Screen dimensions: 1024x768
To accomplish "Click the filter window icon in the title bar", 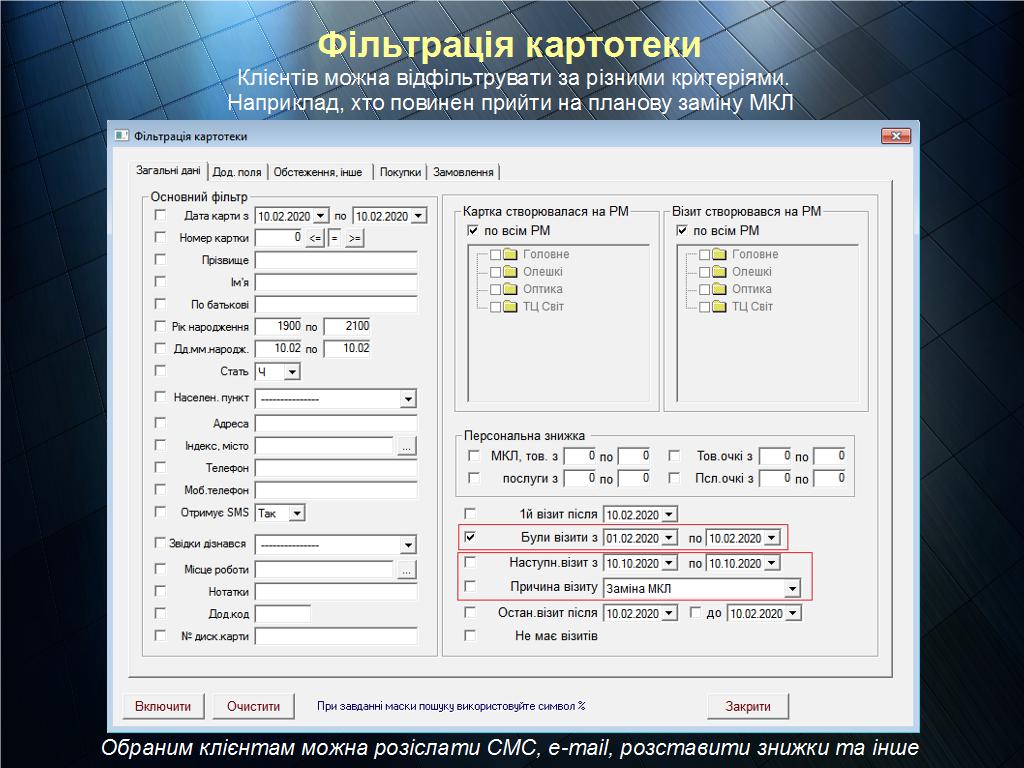I will (x=122, y=136).
